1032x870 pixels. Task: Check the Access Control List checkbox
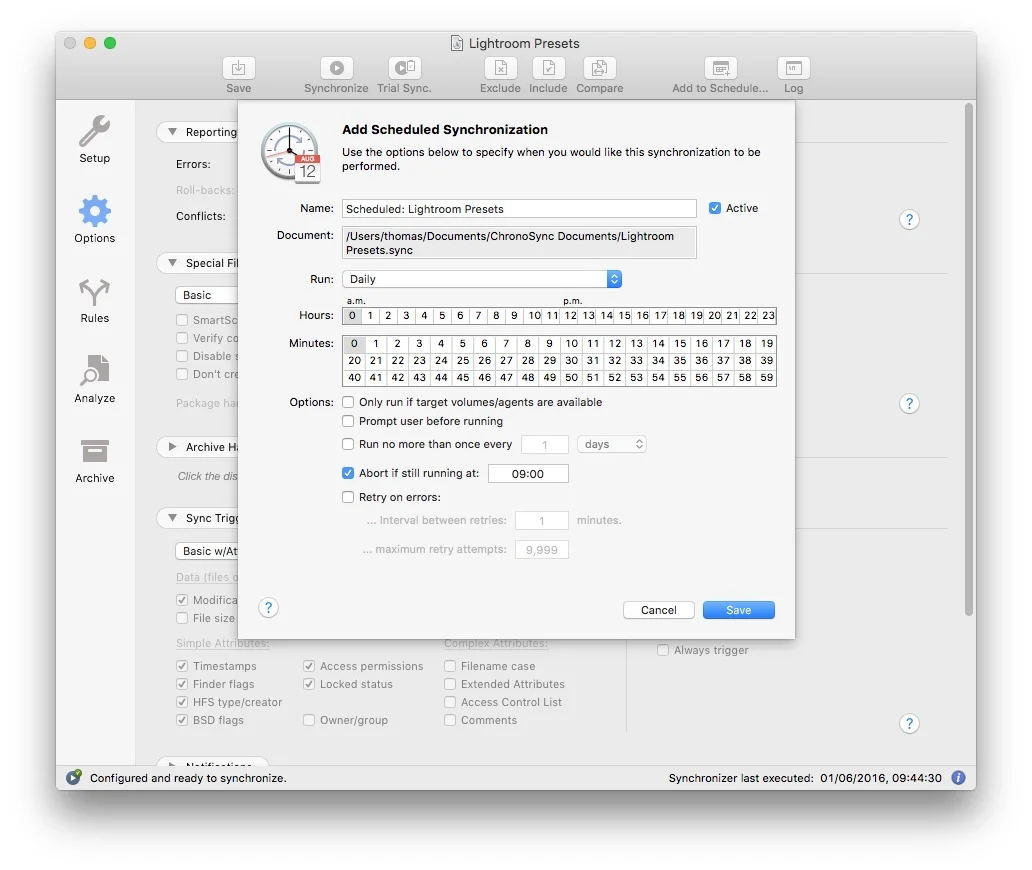coord(450,702)
